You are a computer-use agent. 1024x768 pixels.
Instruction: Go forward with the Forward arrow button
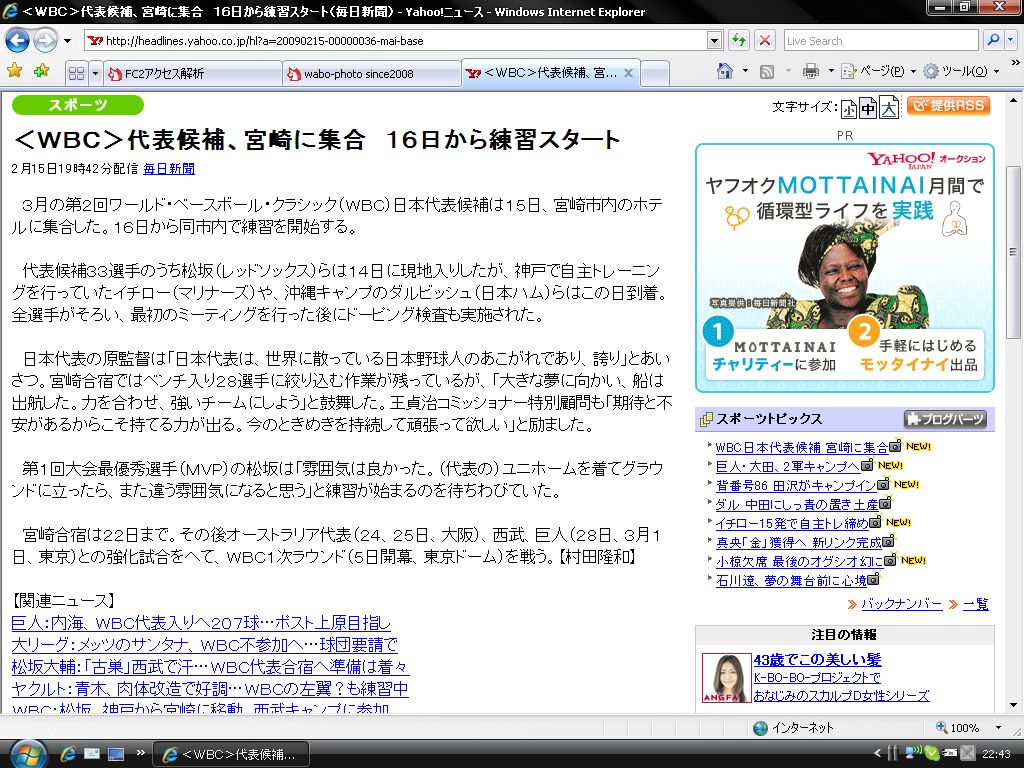click(44, 40)
